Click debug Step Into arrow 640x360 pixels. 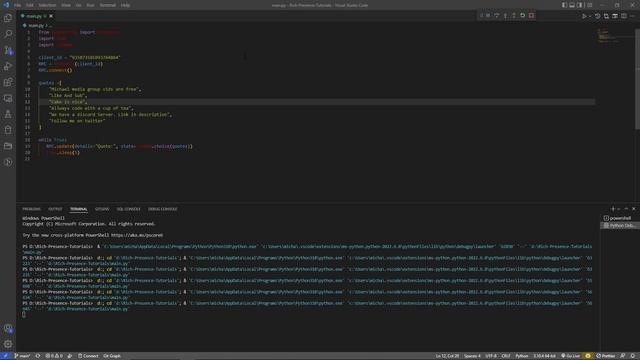tap(505, 16)
